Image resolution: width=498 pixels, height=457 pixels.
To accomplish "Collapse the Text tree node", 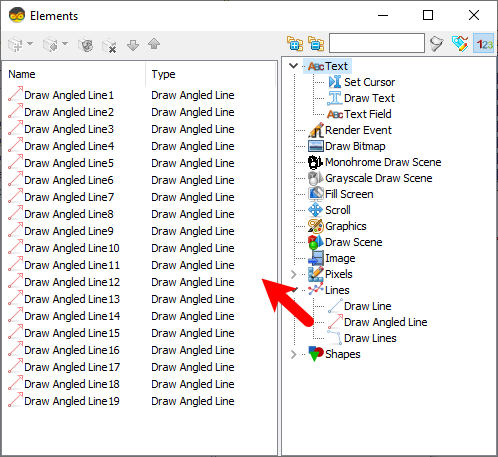I will click(x=293, y=66).
